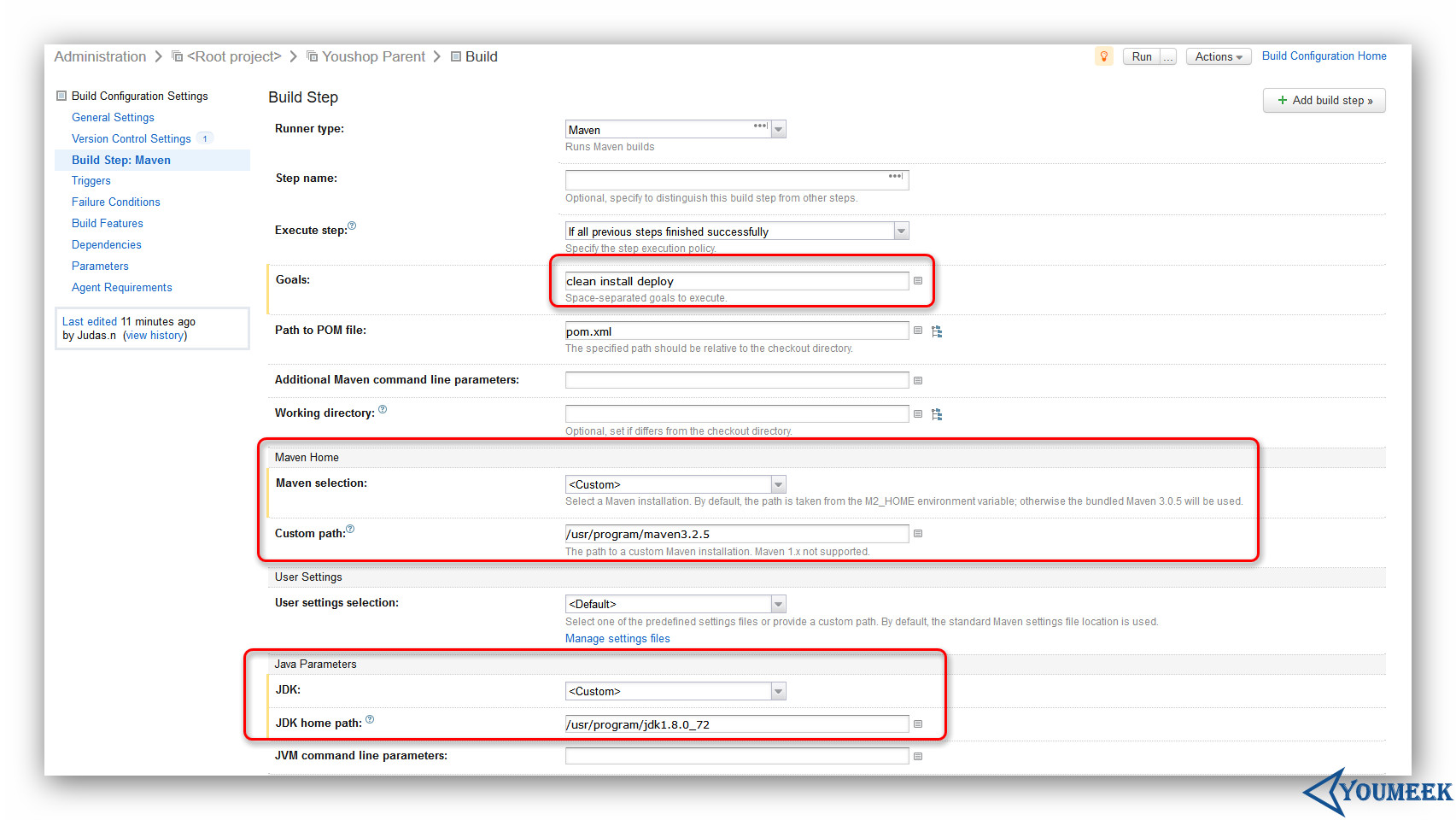Click help icon next to Custom path

[350, 529]
